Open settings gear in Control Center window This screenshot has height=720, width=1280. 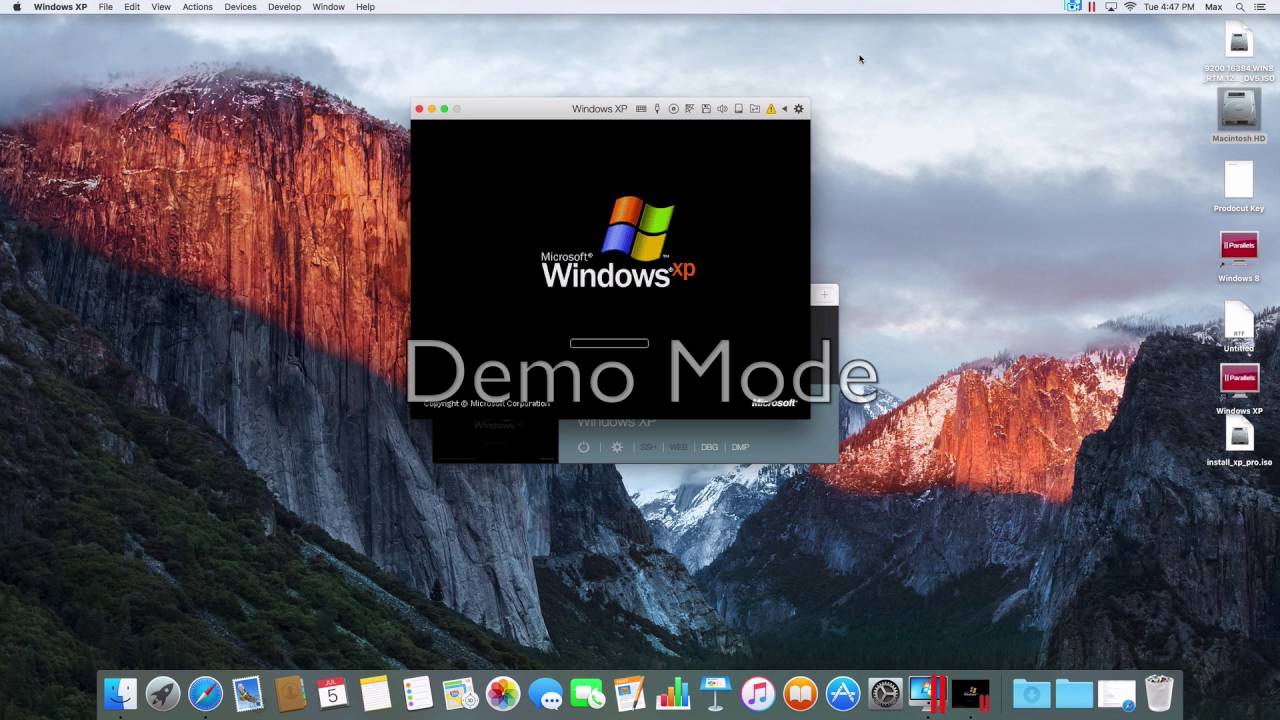617,447
